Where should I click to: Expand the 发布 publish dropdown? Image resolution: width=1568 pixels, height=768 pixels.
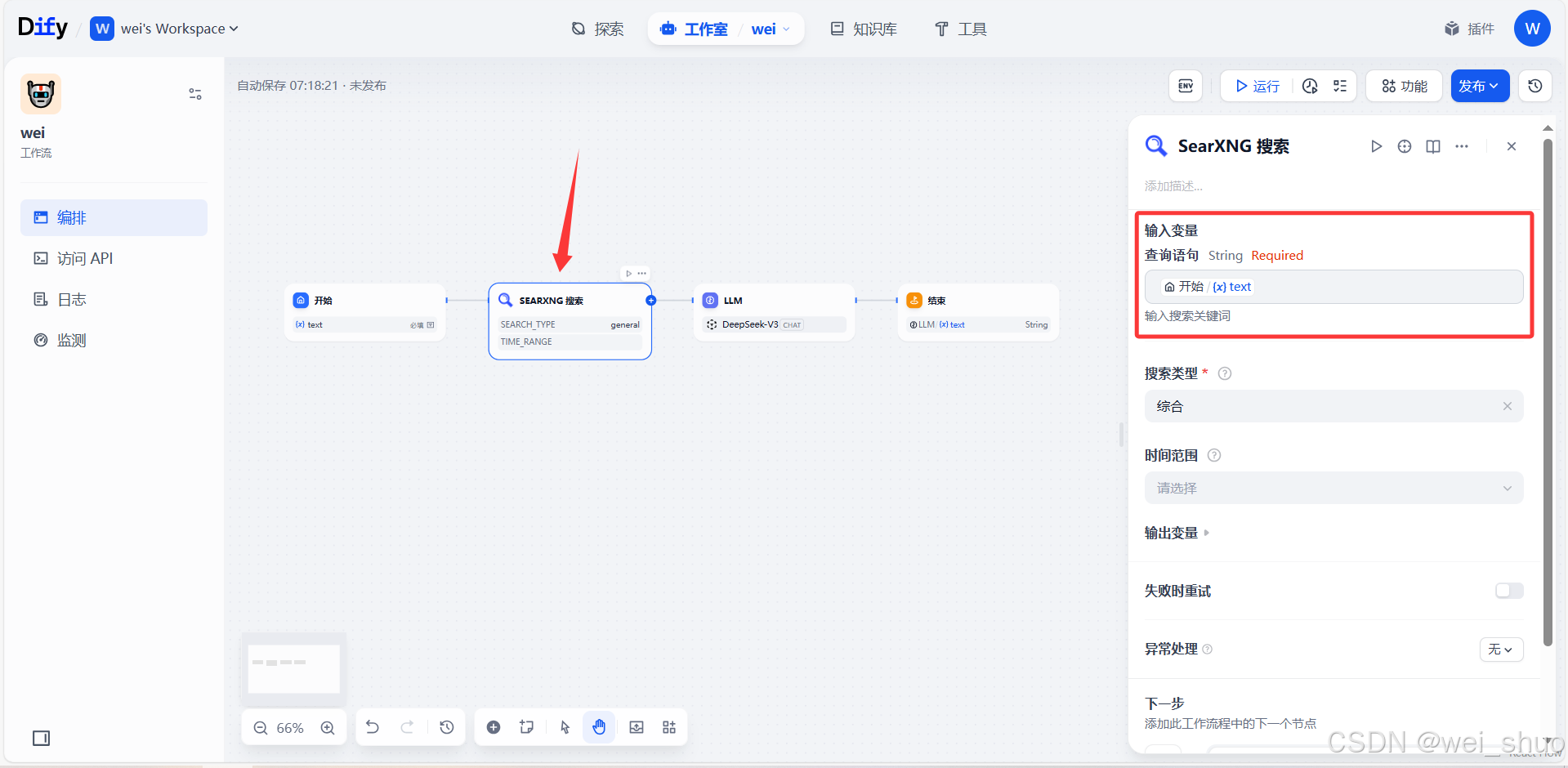(x=1480, y=86)
